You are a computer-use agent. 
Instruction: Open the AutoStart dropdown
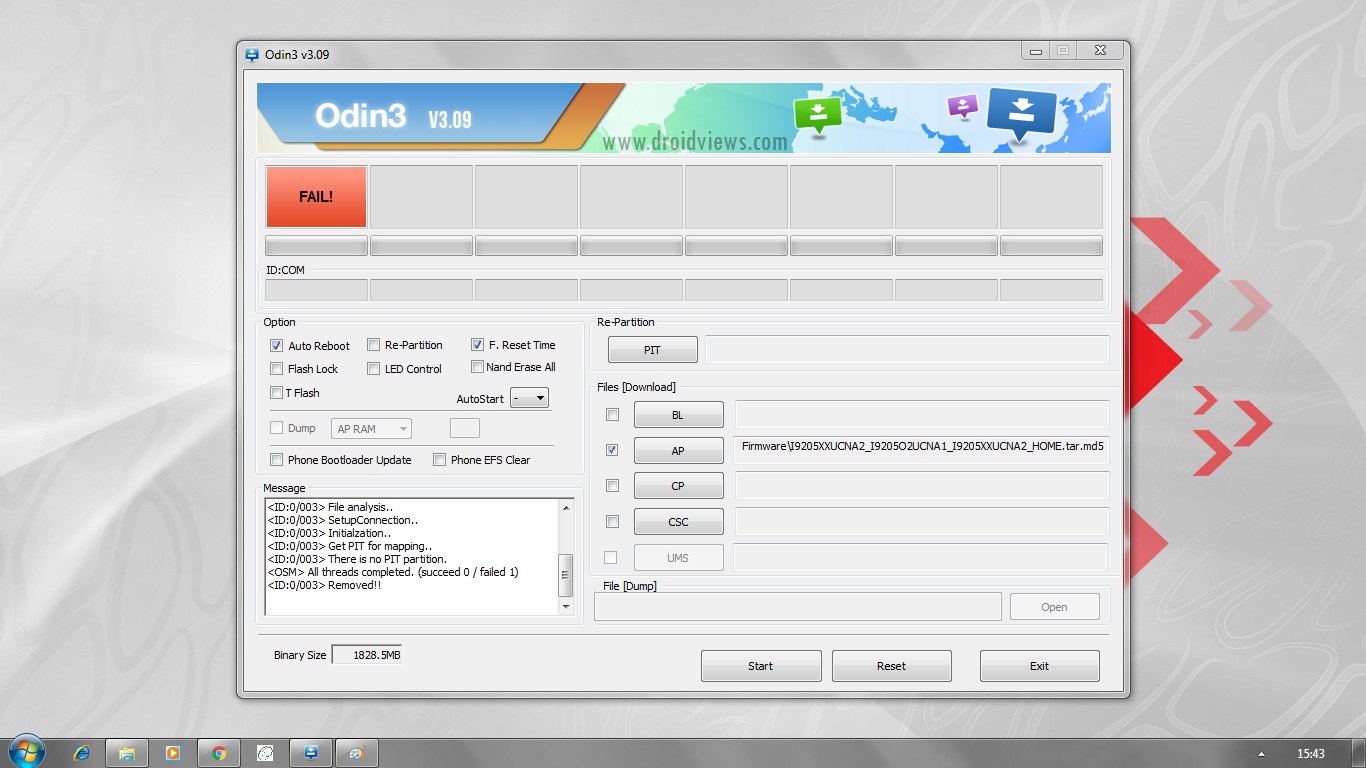click(529, 398)
